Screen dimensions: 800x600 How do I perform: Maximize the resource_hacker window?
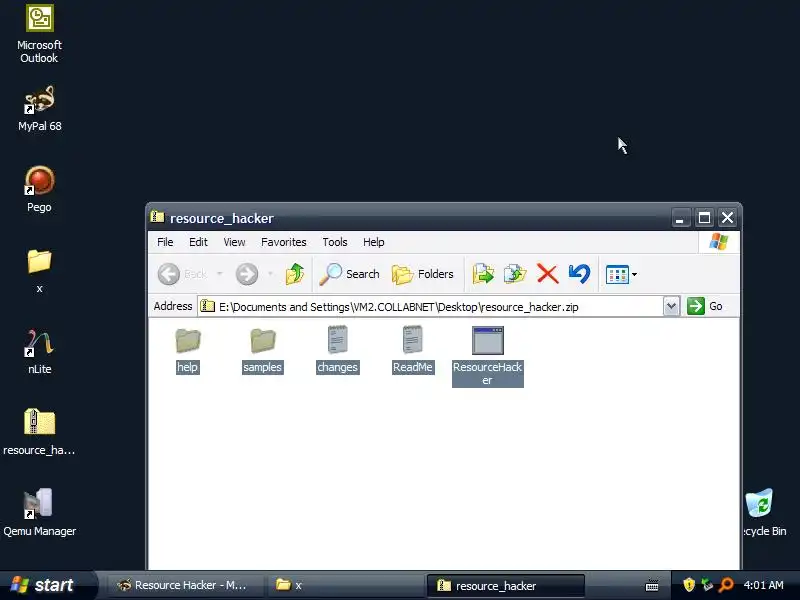coord(704,218)
